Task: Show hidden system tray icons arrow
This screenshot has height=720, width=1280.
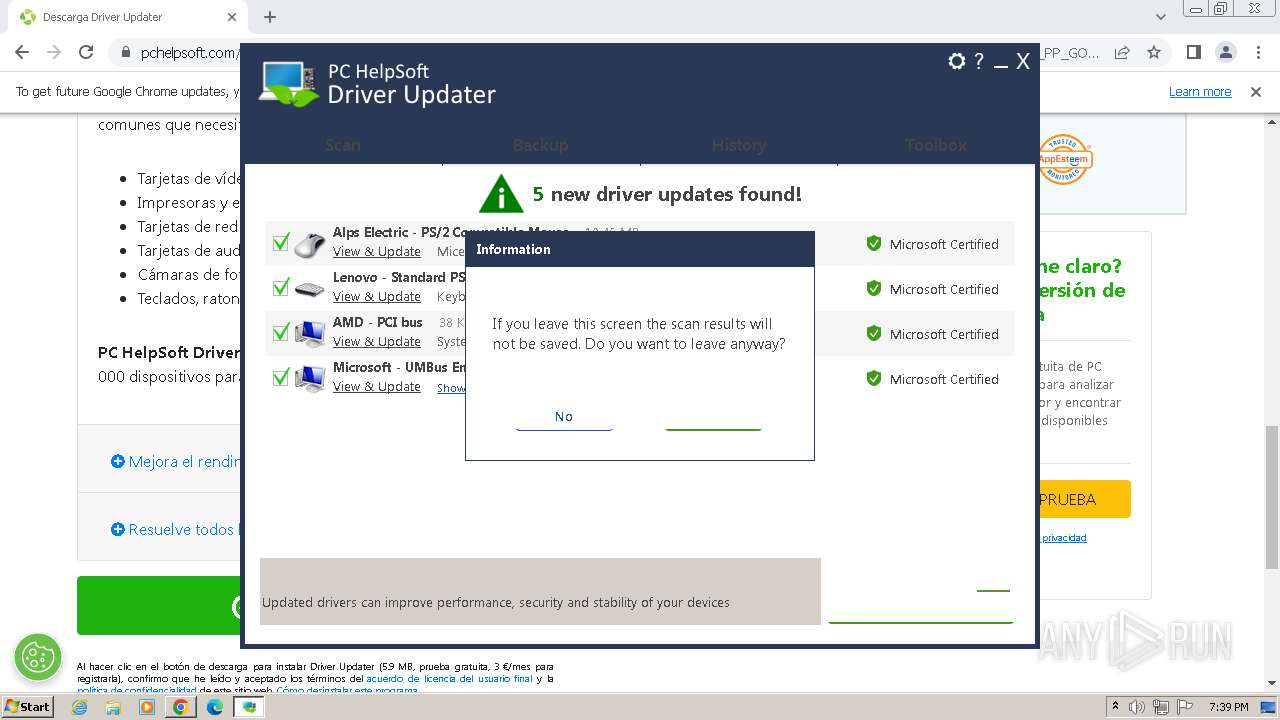Action: 1115,707
